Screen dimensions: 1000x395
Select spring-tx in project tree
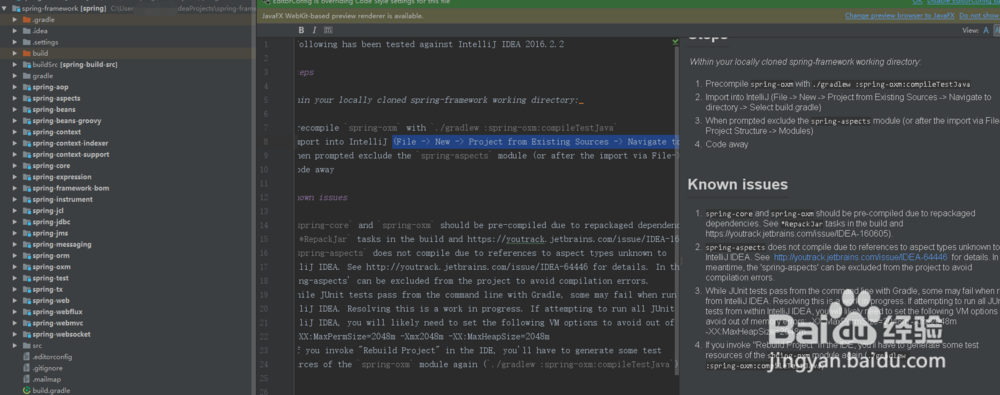click(x=48, y=289)
